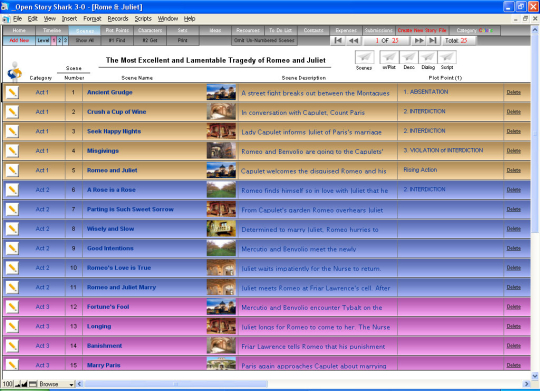The width and height of the screenshot is (540, 391).
Task: Click the zoom level 100 box
Action: point(8,384)
